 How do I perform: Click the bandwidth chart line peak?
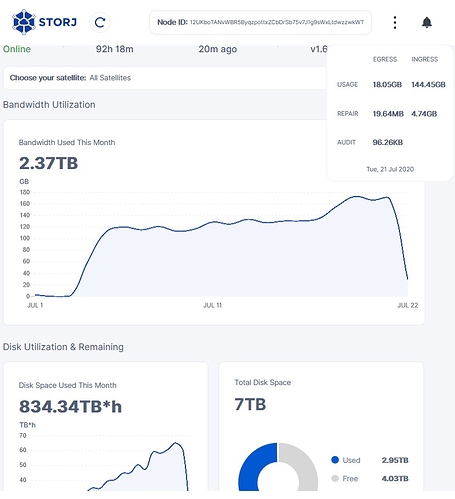(357, 197)
